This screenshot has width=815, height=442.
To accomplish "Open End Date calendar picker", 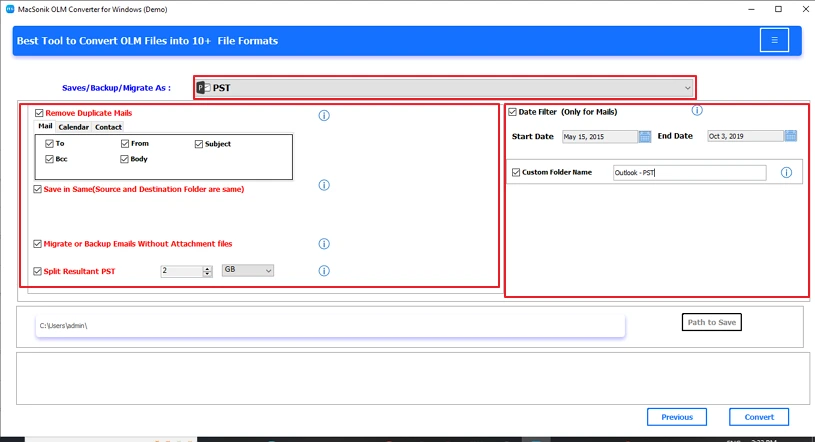I will (x=790, y=136).
